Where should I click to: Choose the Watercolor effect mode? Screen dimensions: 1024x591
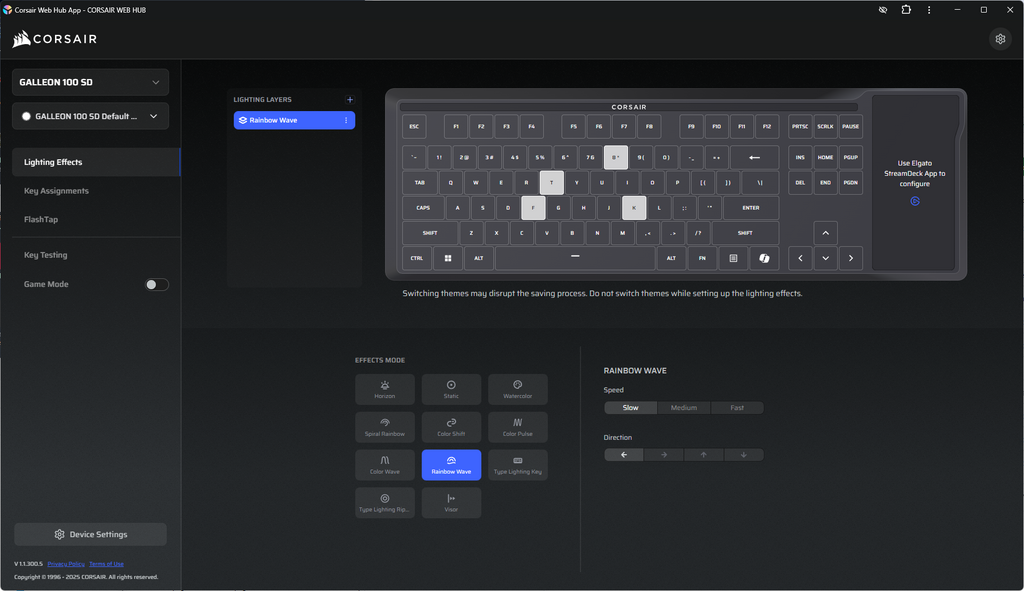click(517, 389)
